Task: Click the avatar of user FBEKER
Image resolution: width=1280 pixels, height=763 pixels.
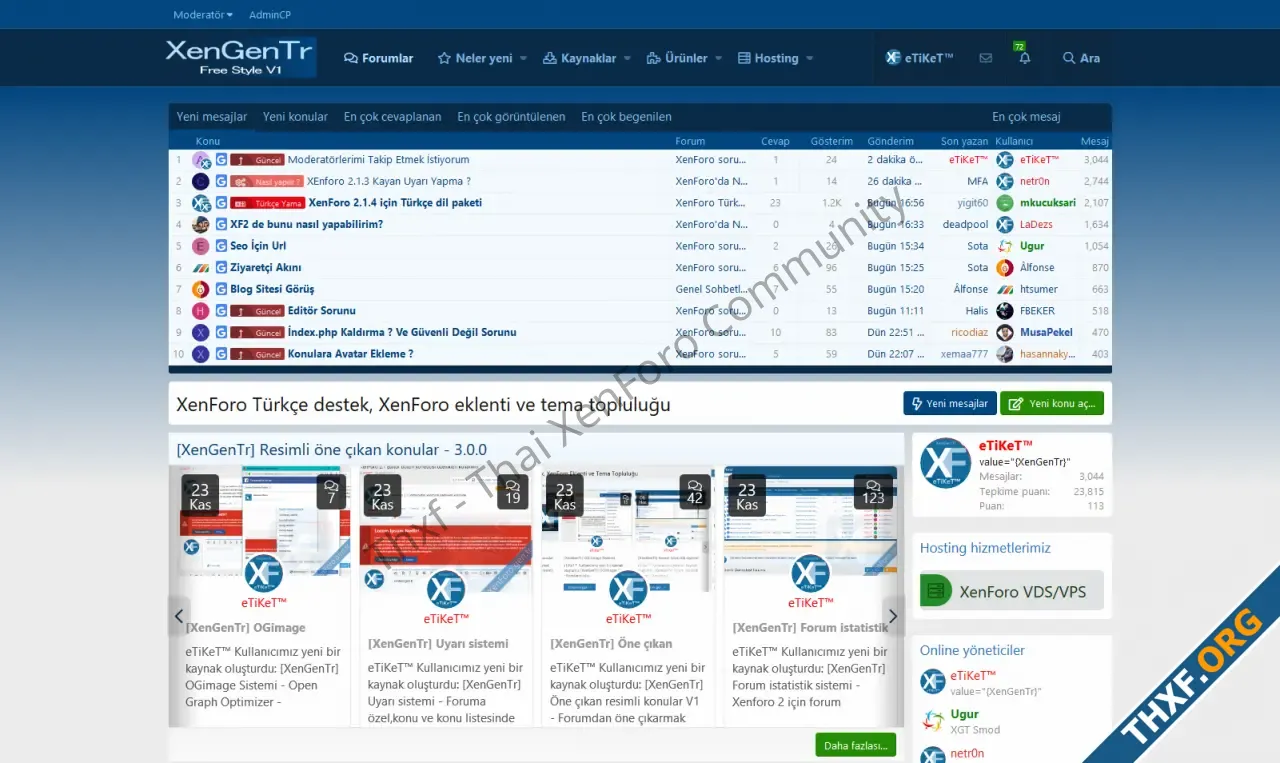Action: pyautogui.click(x=1005, y=311)
